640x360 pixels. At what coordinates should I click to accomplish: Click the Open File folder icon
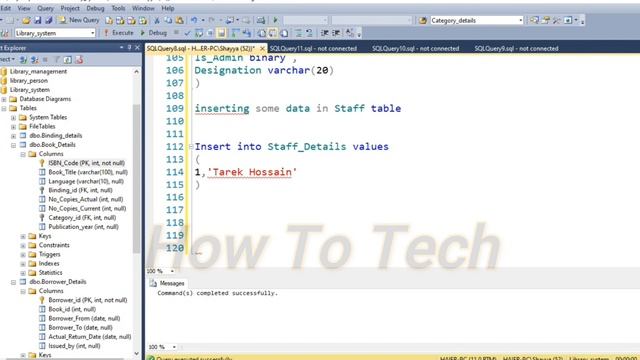click(x=26, y=20)
